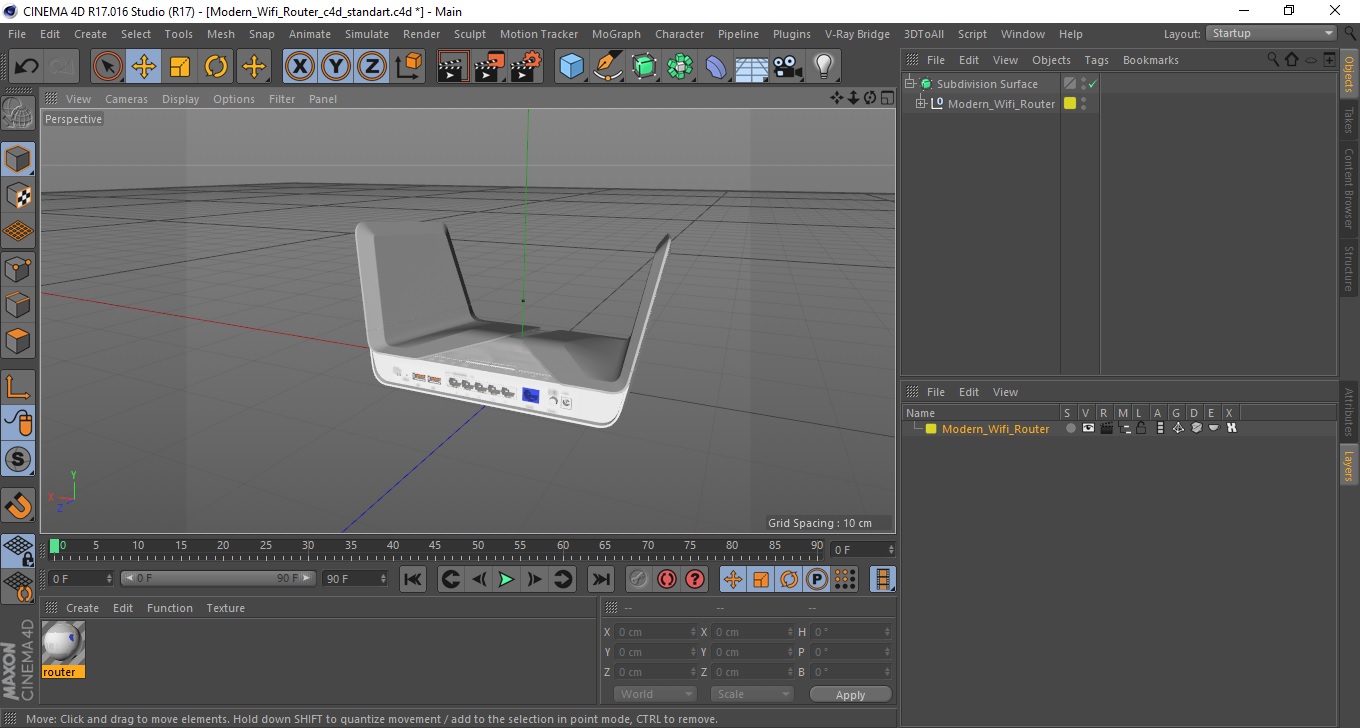Add a Bend deformer

click(x=717, y=67)
